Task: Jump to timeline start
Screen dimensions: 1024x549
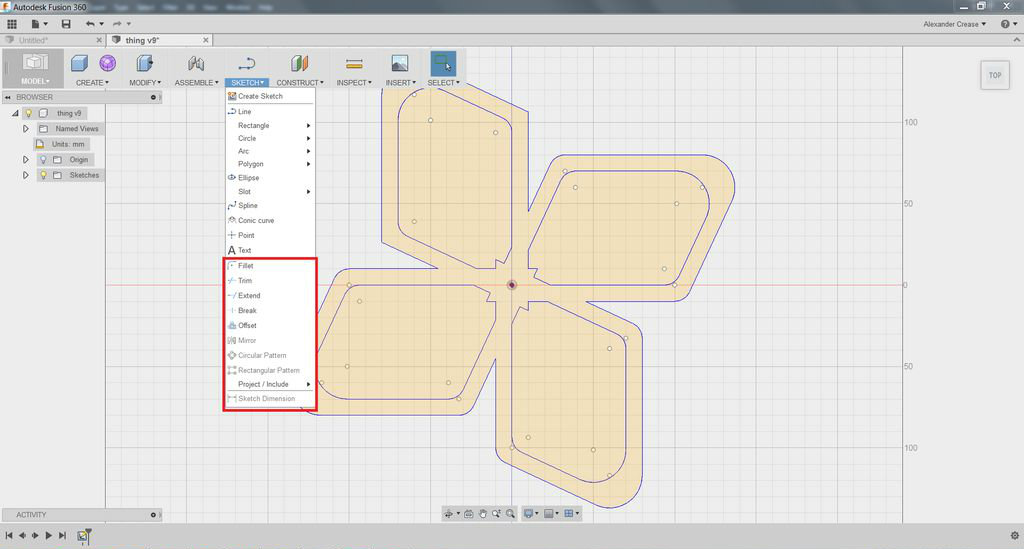Action: point(8,535)
